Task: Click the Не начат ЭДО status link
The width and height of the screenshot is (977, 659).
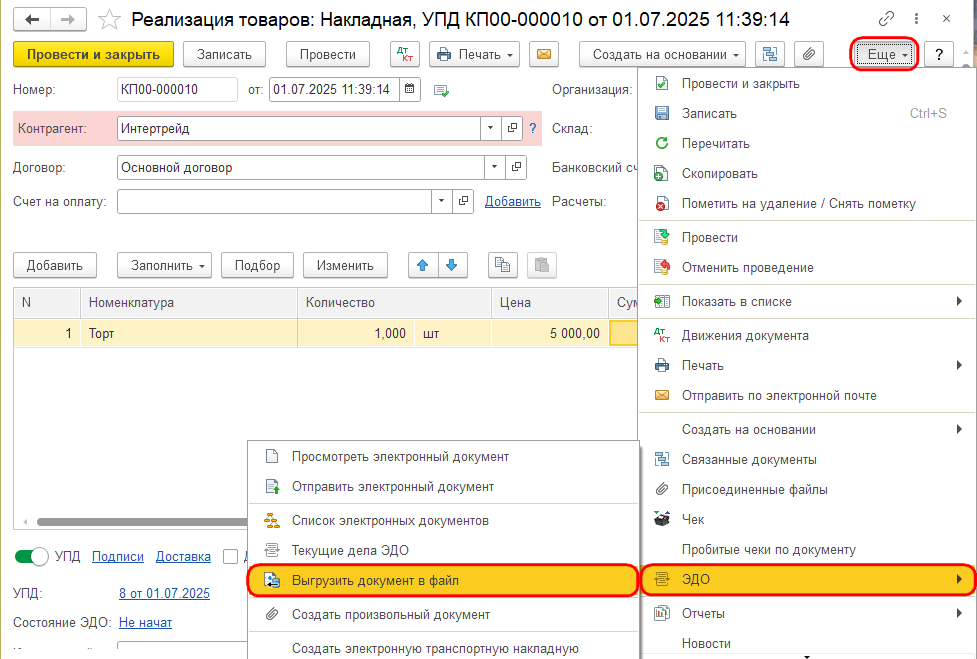Action: pyautogui.click(x=145, y=622)
